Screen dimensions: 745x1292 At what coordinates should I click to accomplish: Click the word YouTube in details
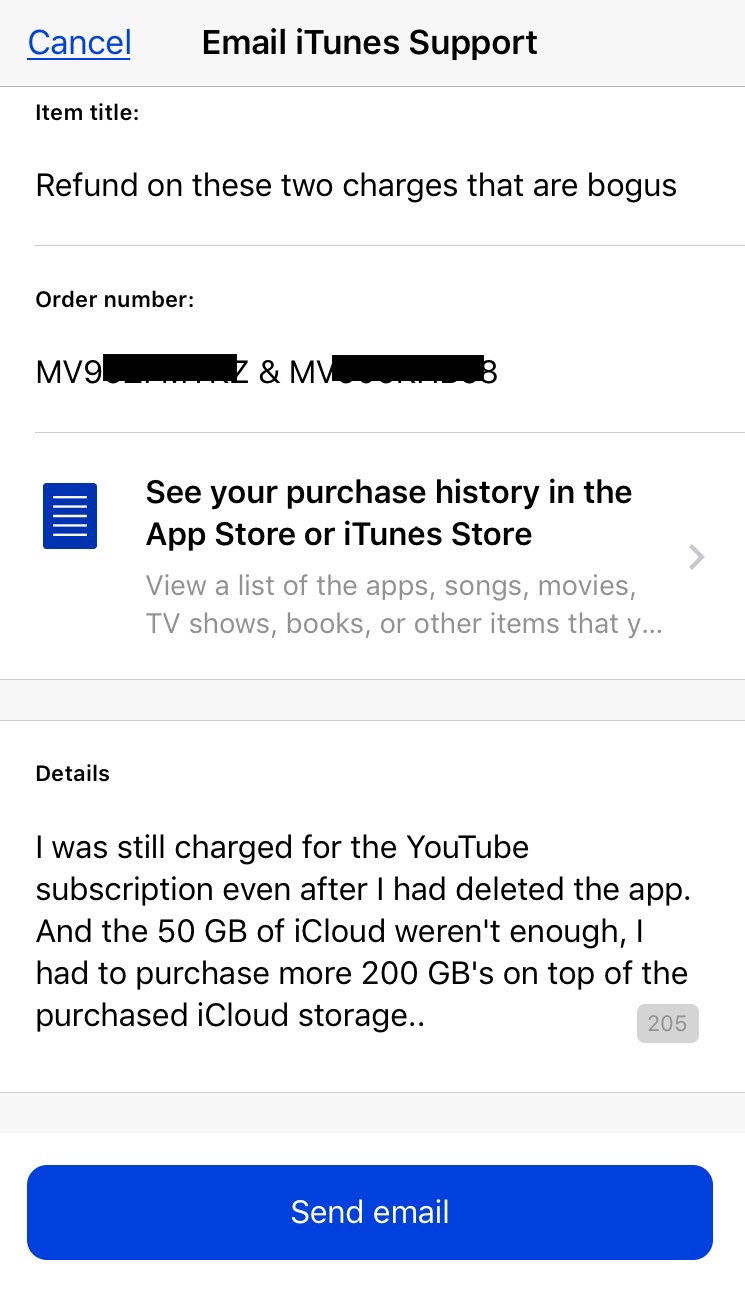(x=467, y=848)
